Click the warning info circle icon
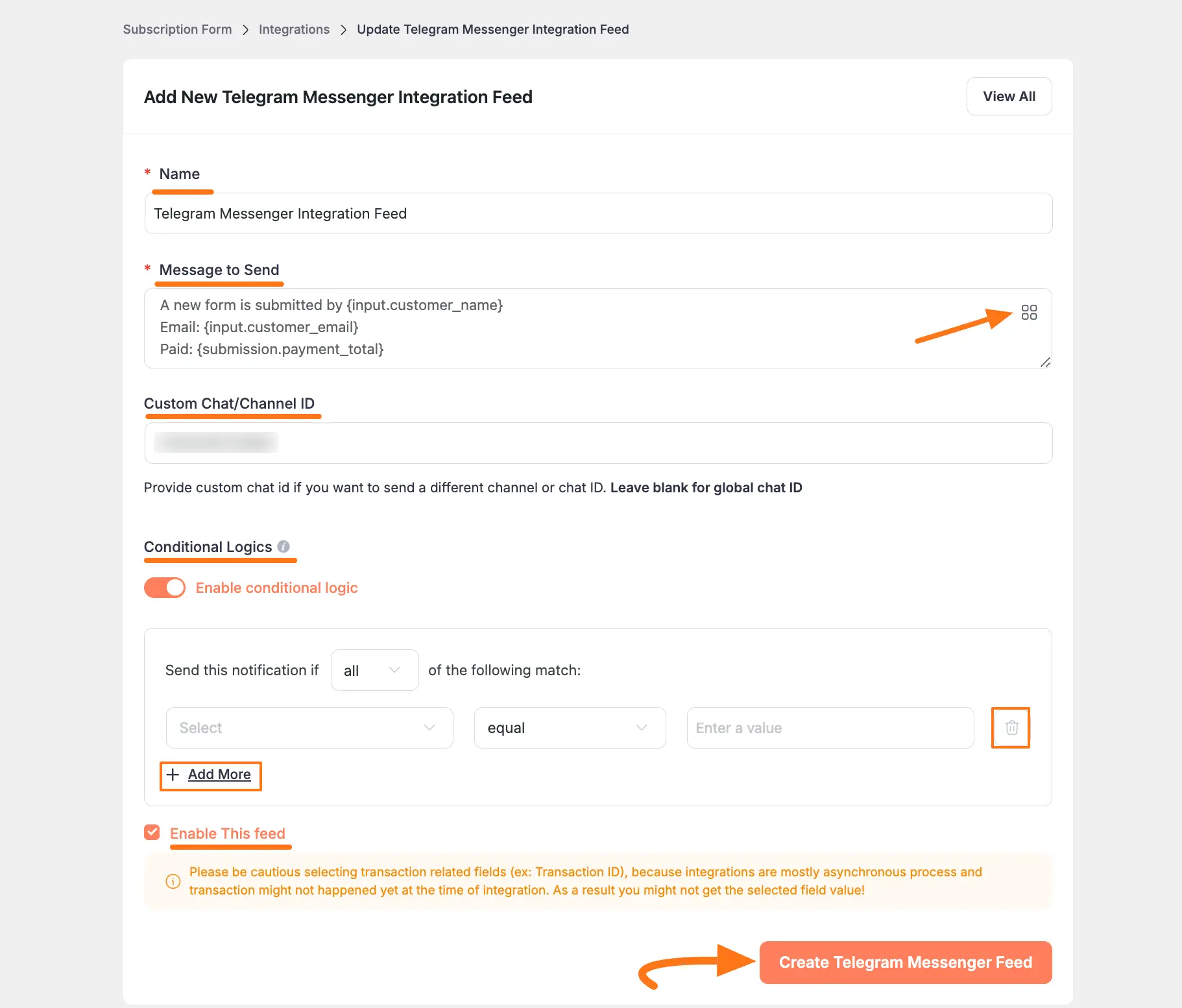 pos(173,881)
